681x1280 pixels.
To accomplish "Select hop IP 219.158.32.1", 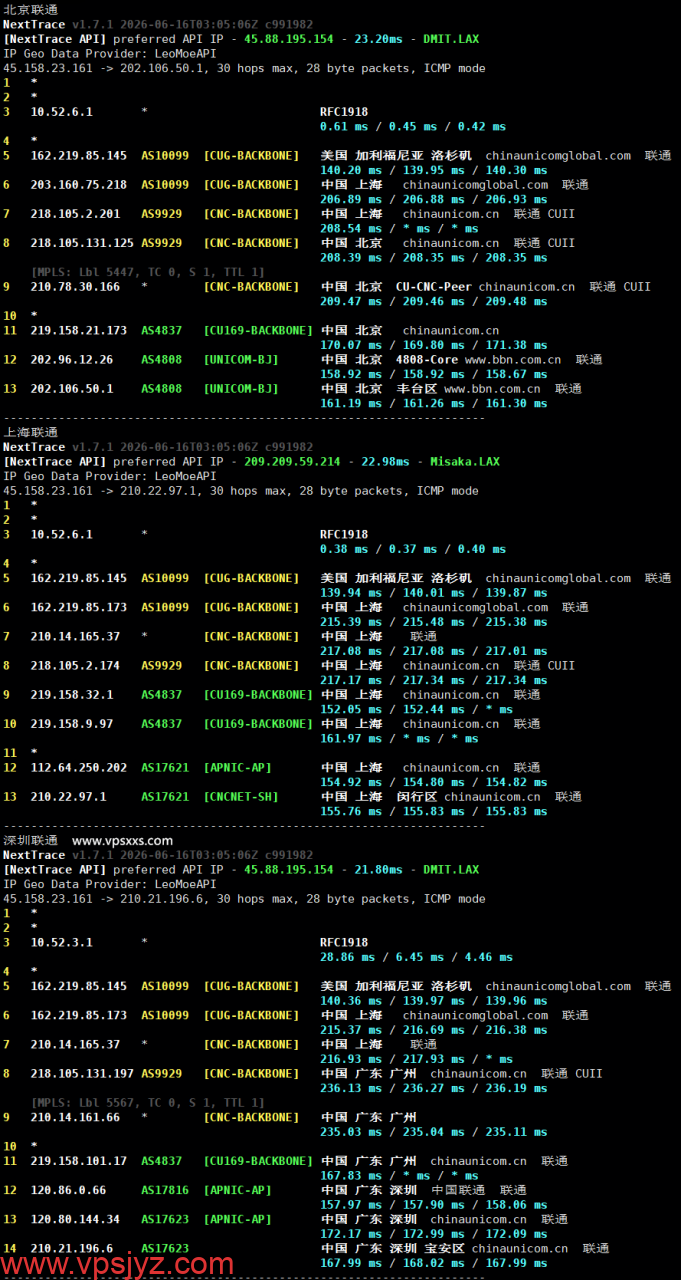I will click(x=72, y=695).
